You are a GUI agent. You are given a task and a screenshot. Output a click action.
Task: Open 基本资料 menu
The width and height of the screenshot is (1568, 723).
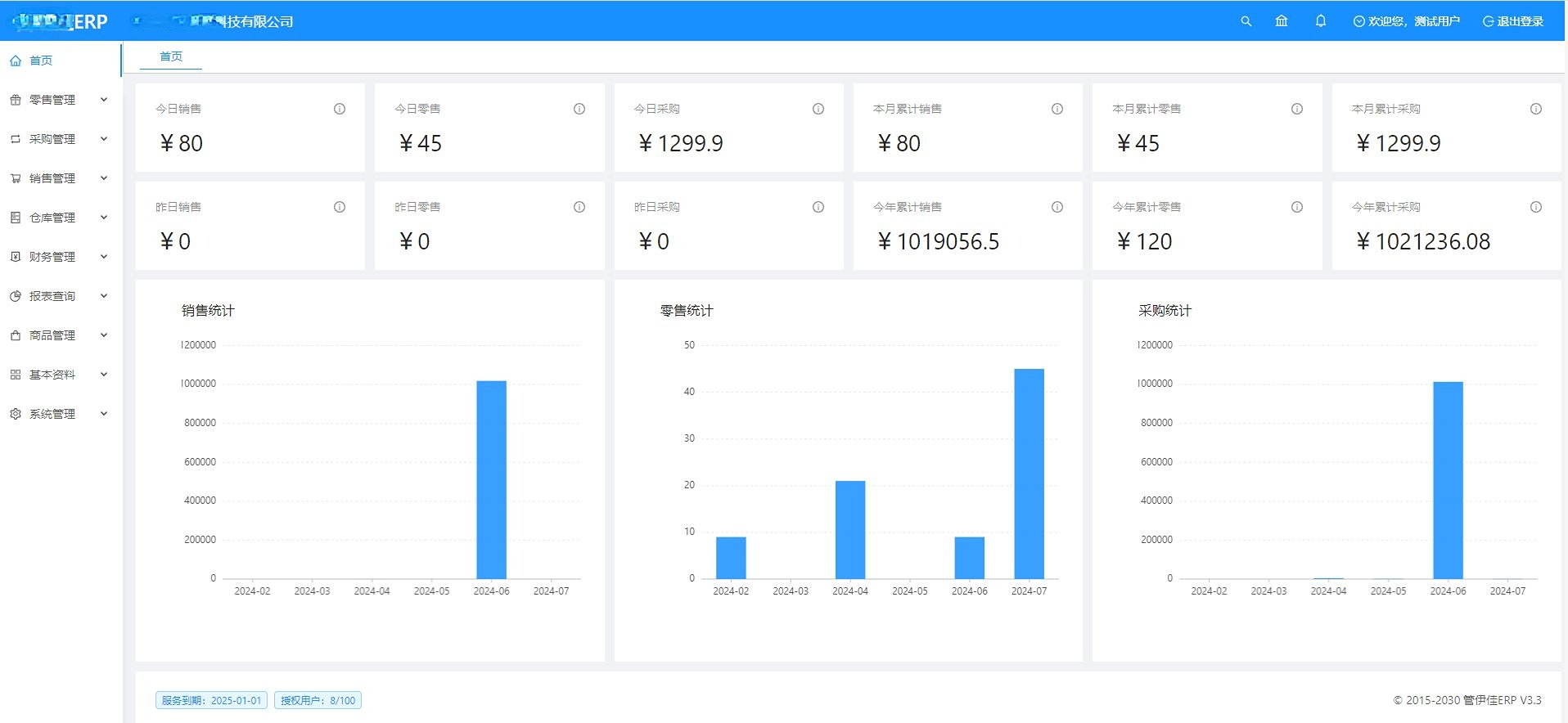61,375
